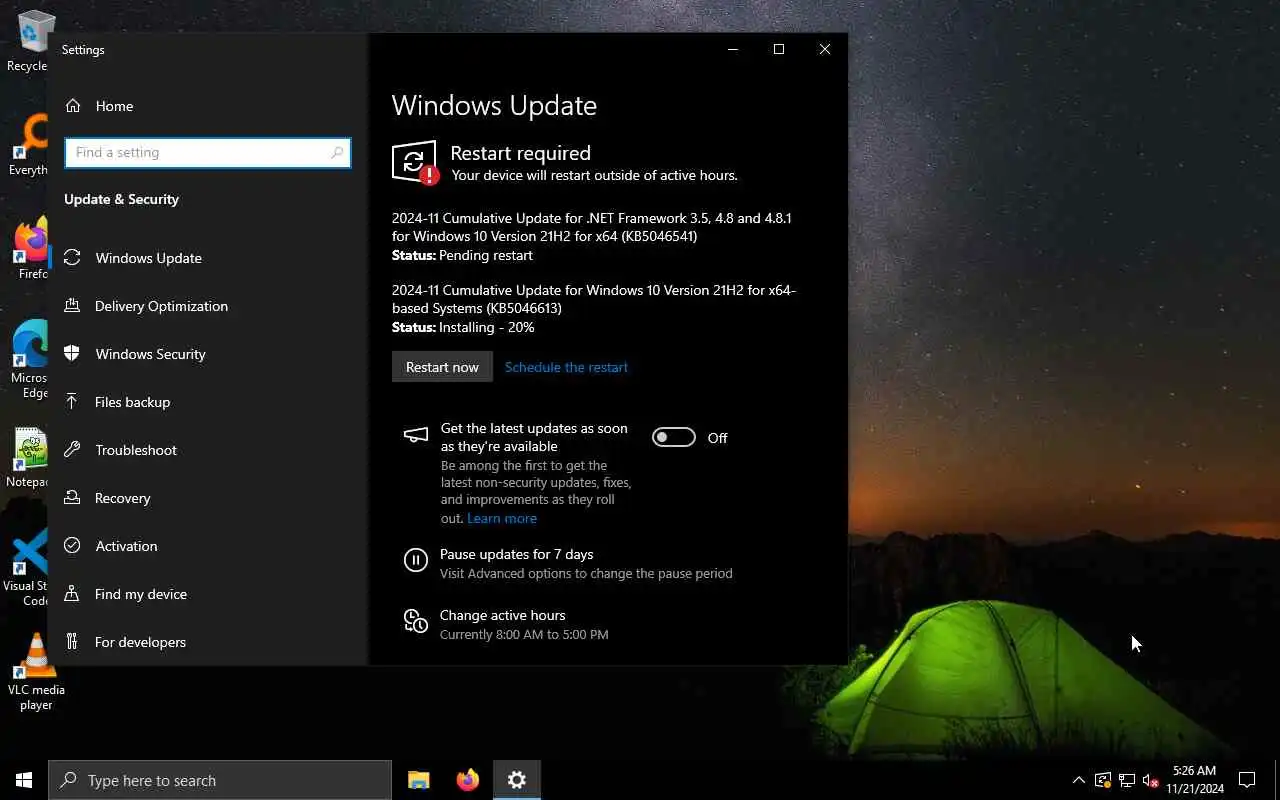This screenshot has height=800, width=1280.
Task: Click the Settings gear on taskbar
Action: (517, 780)
